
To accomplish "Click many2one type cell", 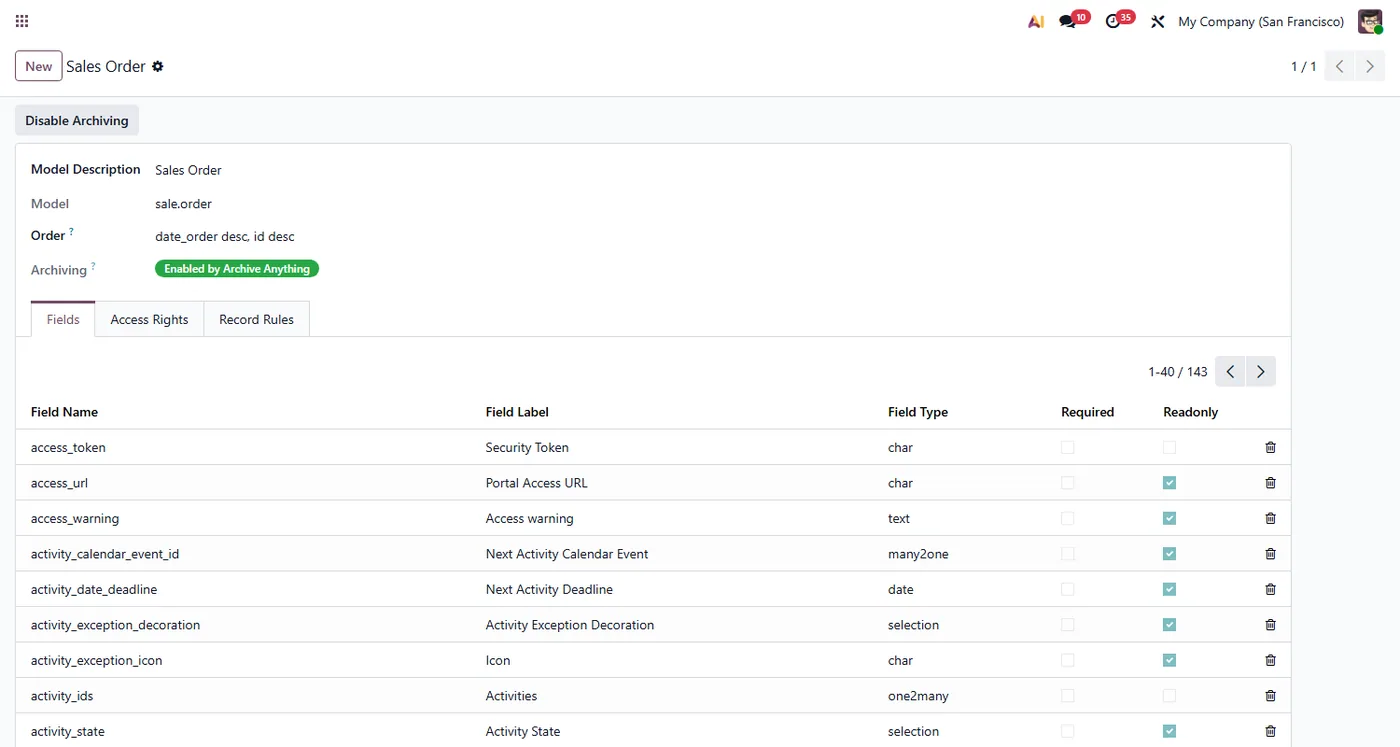I will tap(918, 554).
